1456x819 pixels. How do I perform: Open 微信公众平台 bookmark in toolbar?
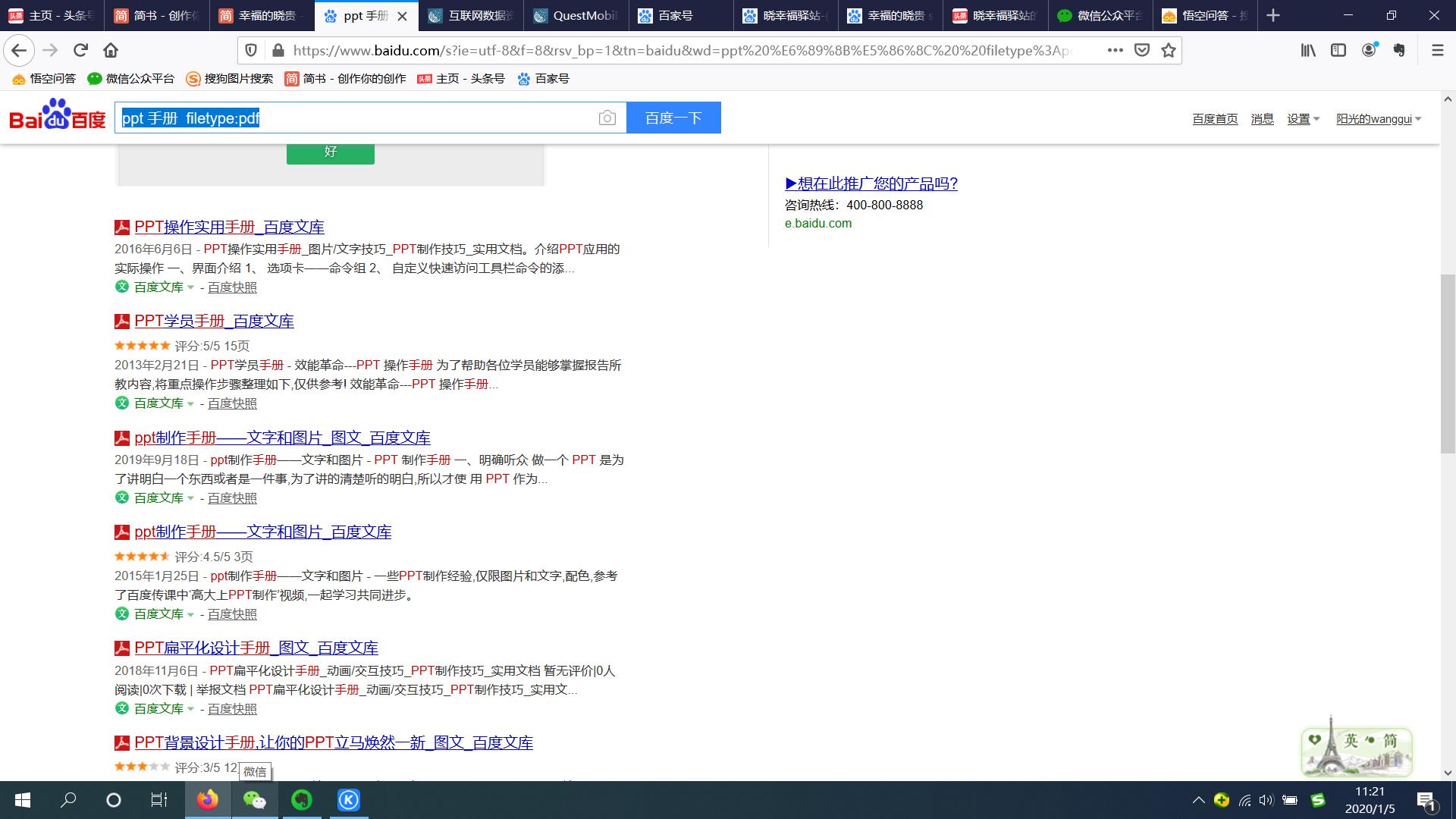tap(131, 79)
